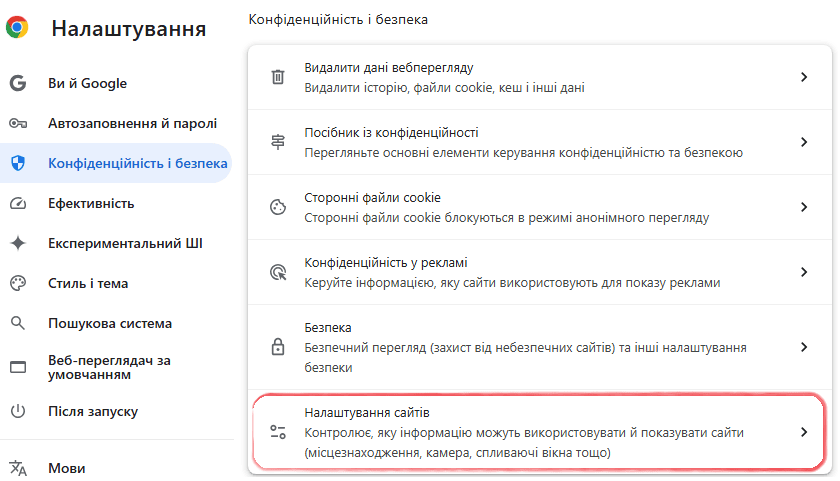Click the Конфіденційність у рекламі title
This screenshot has width=840, height=481.
[386, 262]
